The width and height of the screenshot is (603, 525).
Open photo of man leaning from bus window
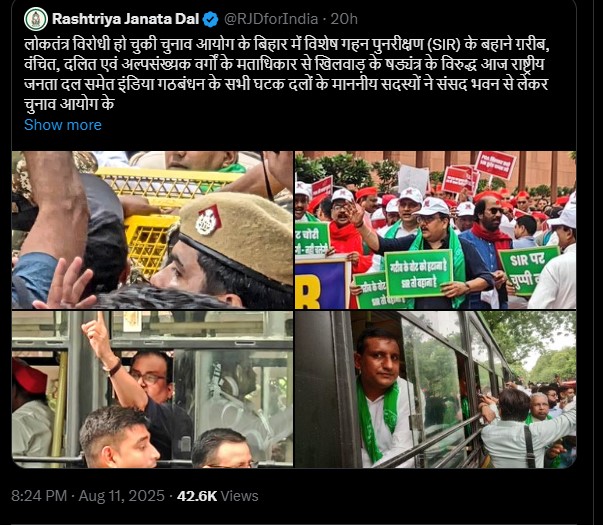coord(435,389)
